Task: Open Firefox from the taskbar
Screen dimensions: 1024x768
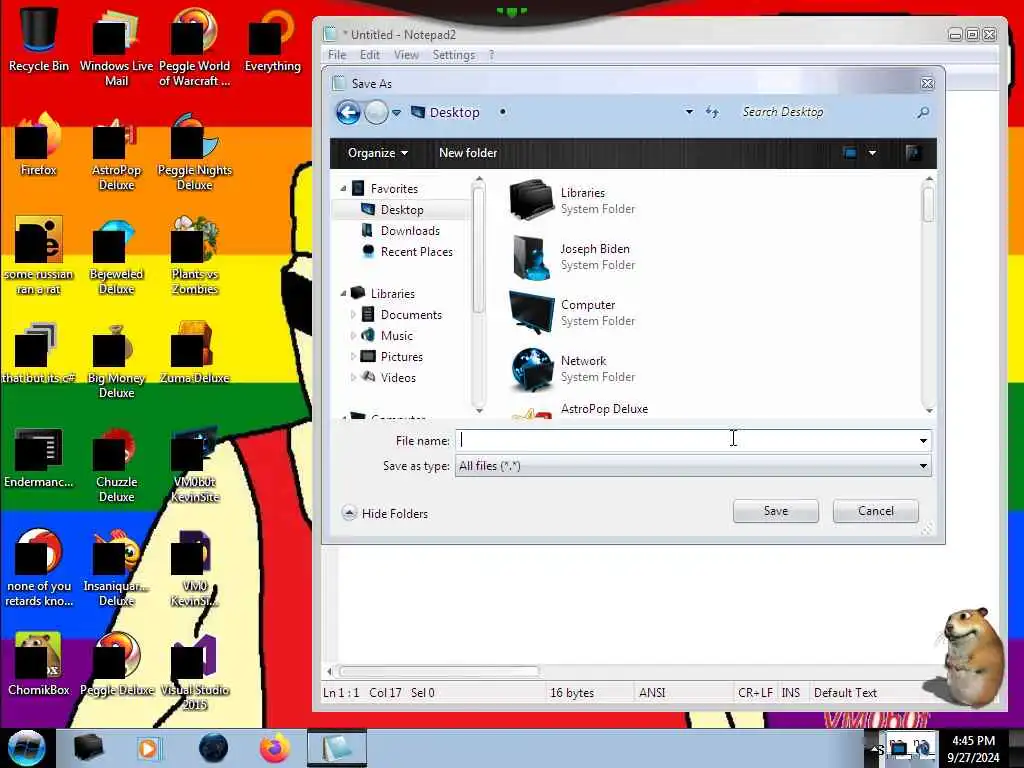Action: [x=274, y=748]
